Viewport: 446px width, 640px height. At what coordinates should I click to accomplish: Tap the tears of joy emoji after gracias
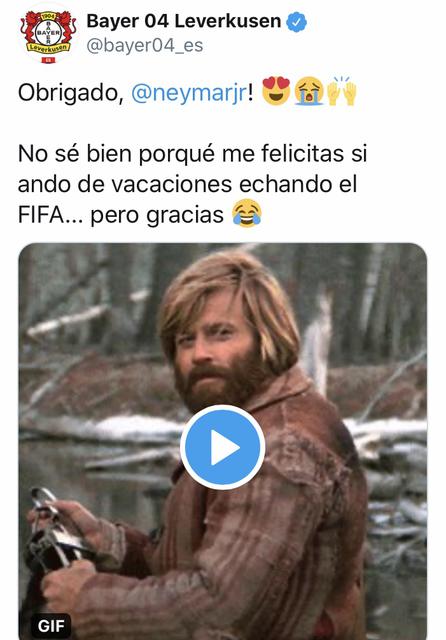pyautogui.click(x=247, y=213)
